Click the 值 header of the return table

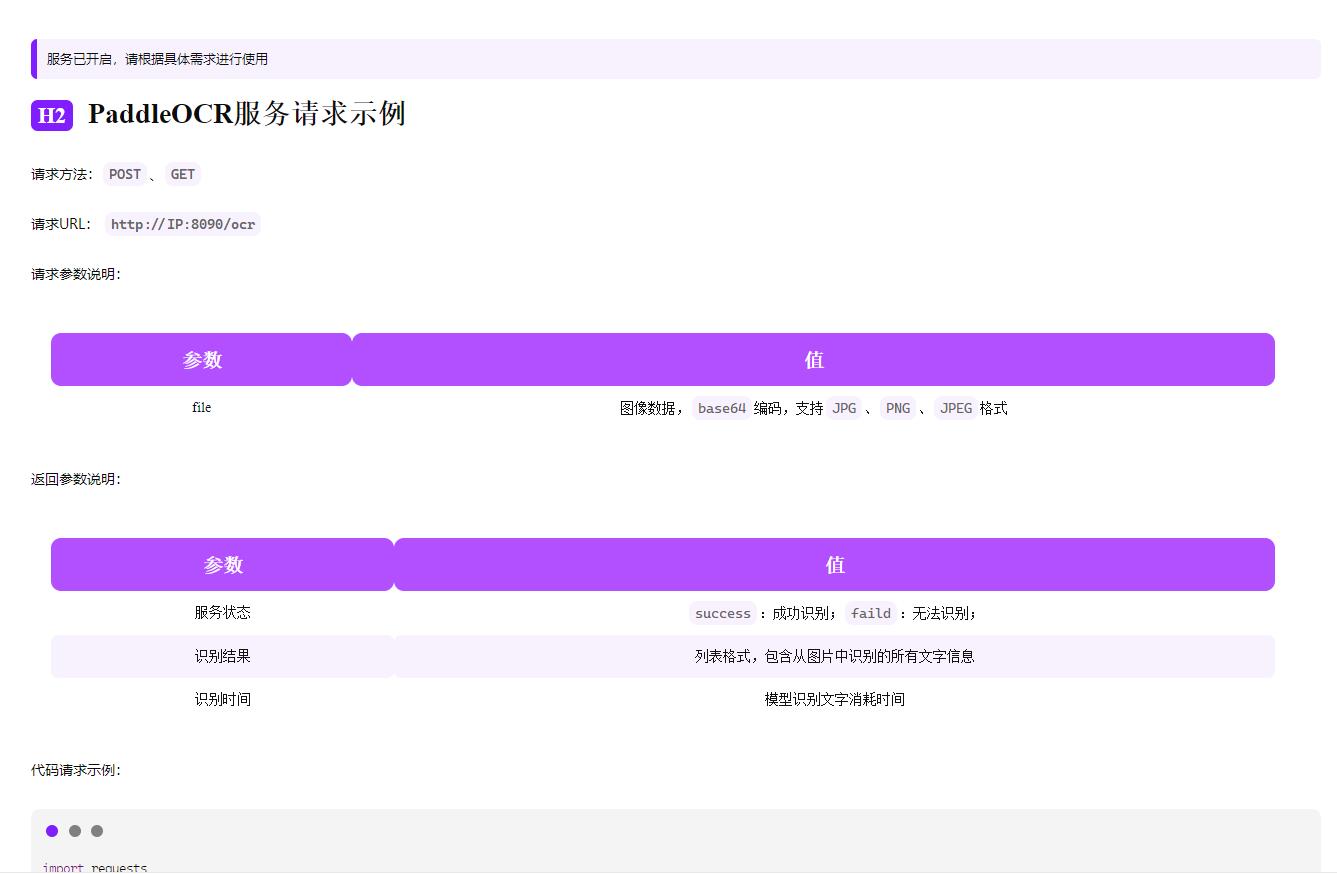pos(835,564)
